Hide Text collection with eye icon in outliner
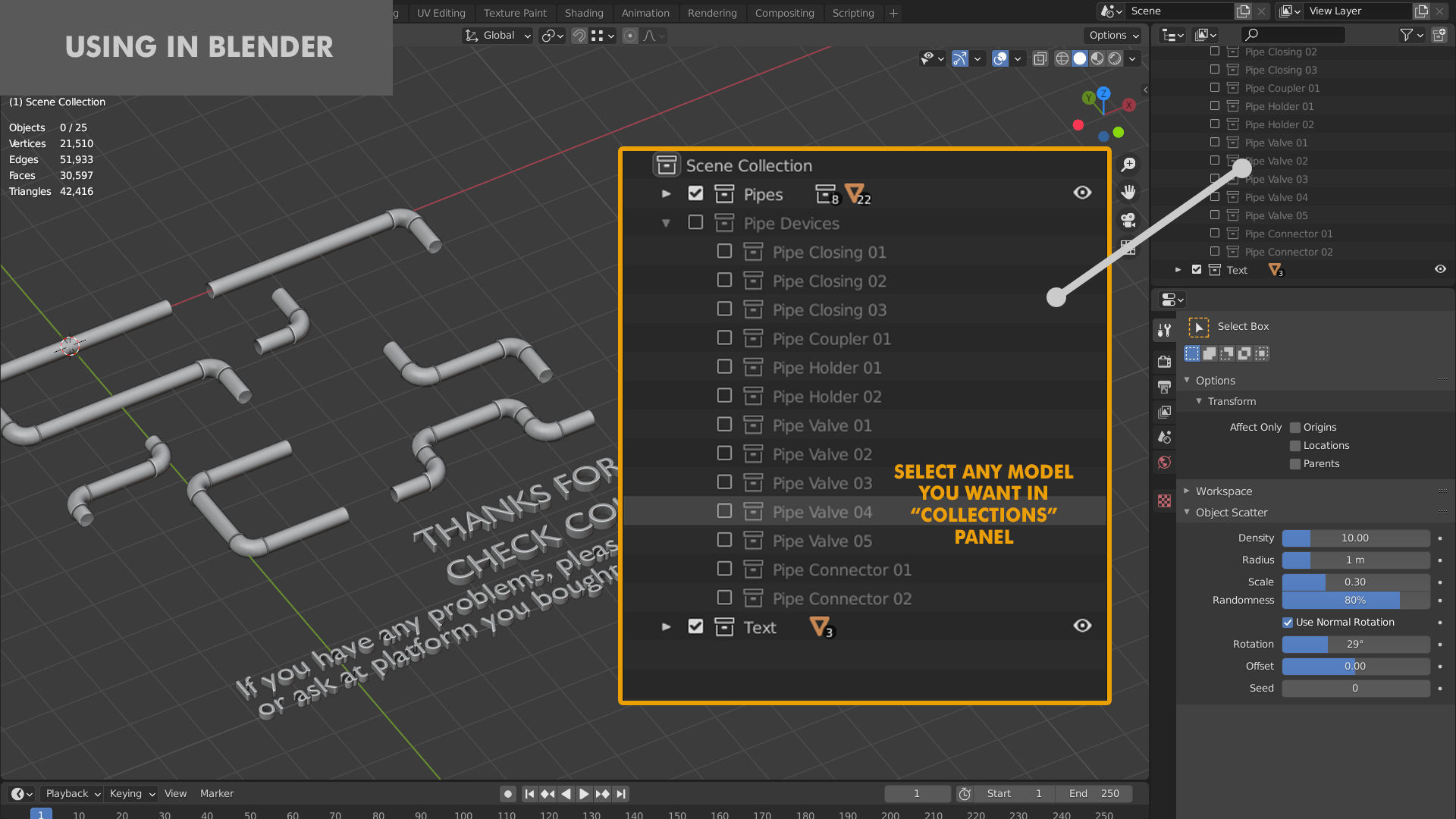The width and height of the screenshot is (1456, 819). pos(1440,269)
